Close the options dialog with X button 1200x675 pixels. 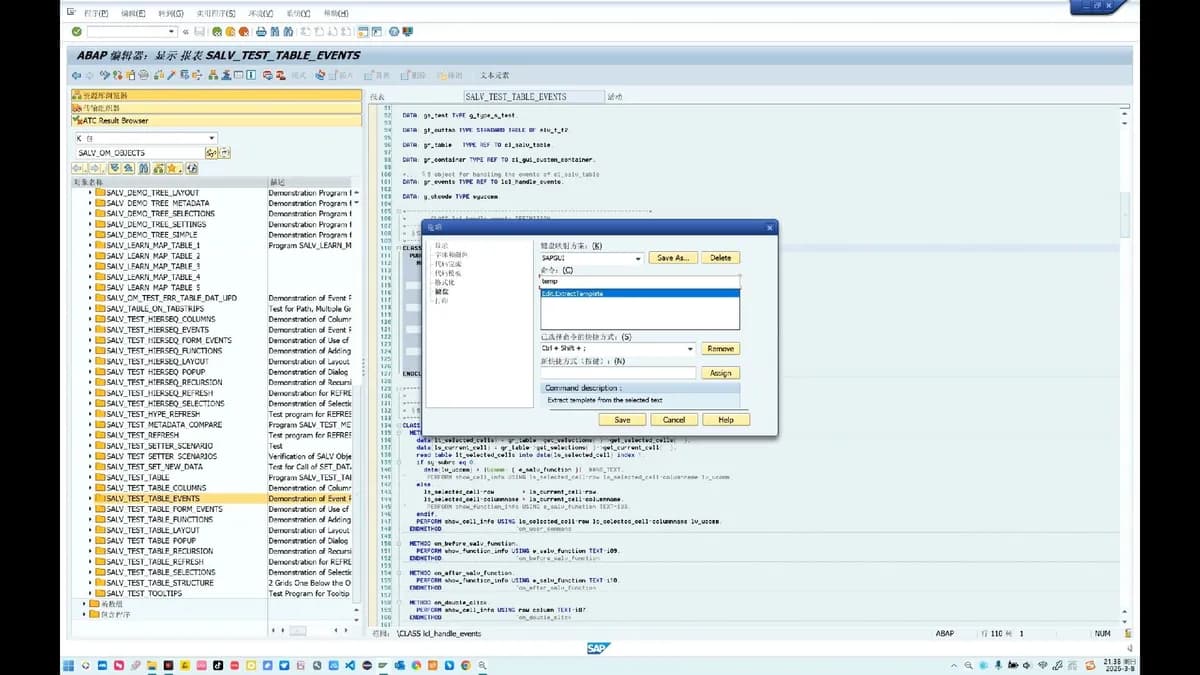(769, 228)
